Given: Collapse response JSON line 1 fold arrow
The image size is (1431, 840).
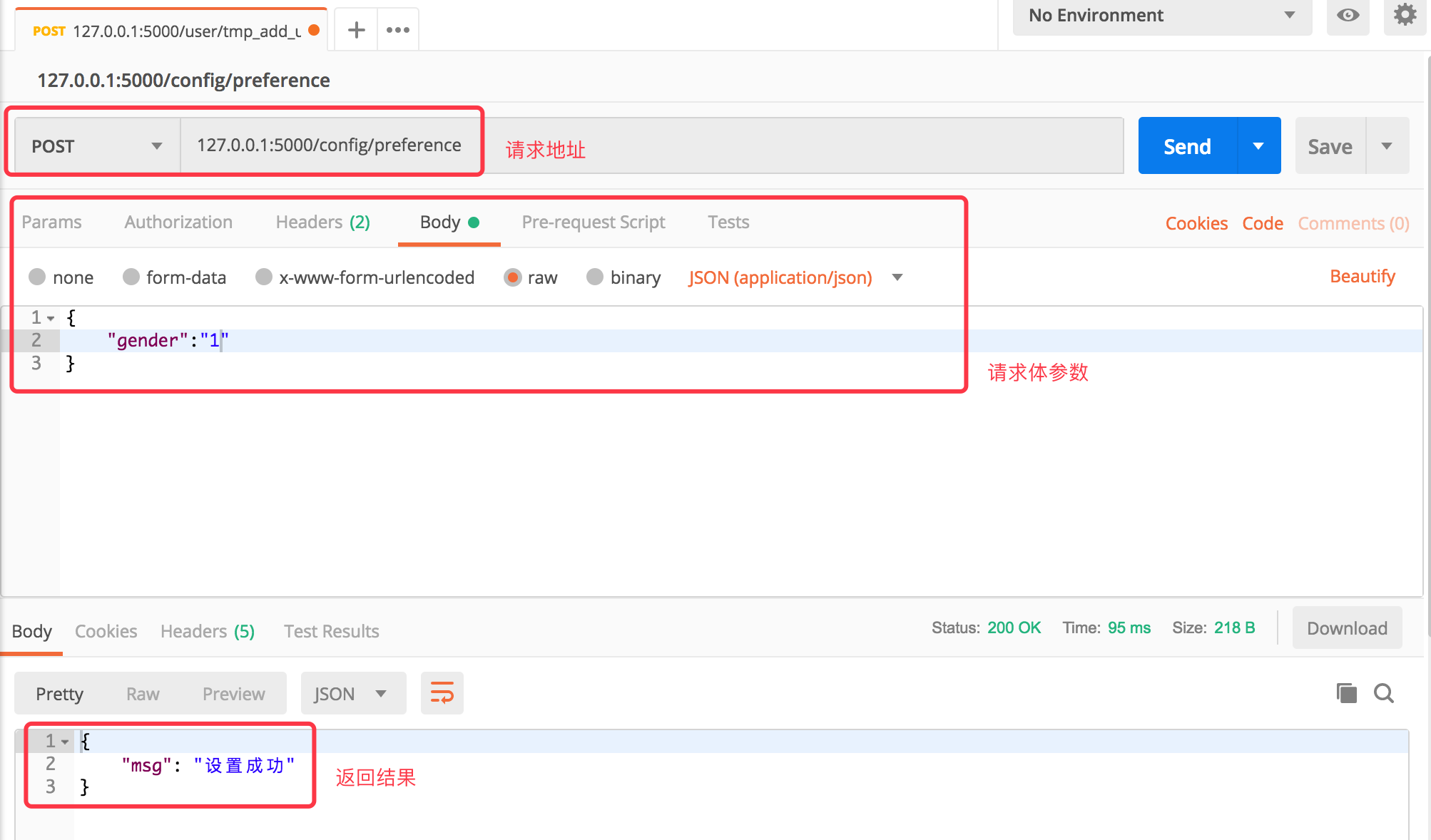Looking at the screenshot, I should [x=65, y=742].
